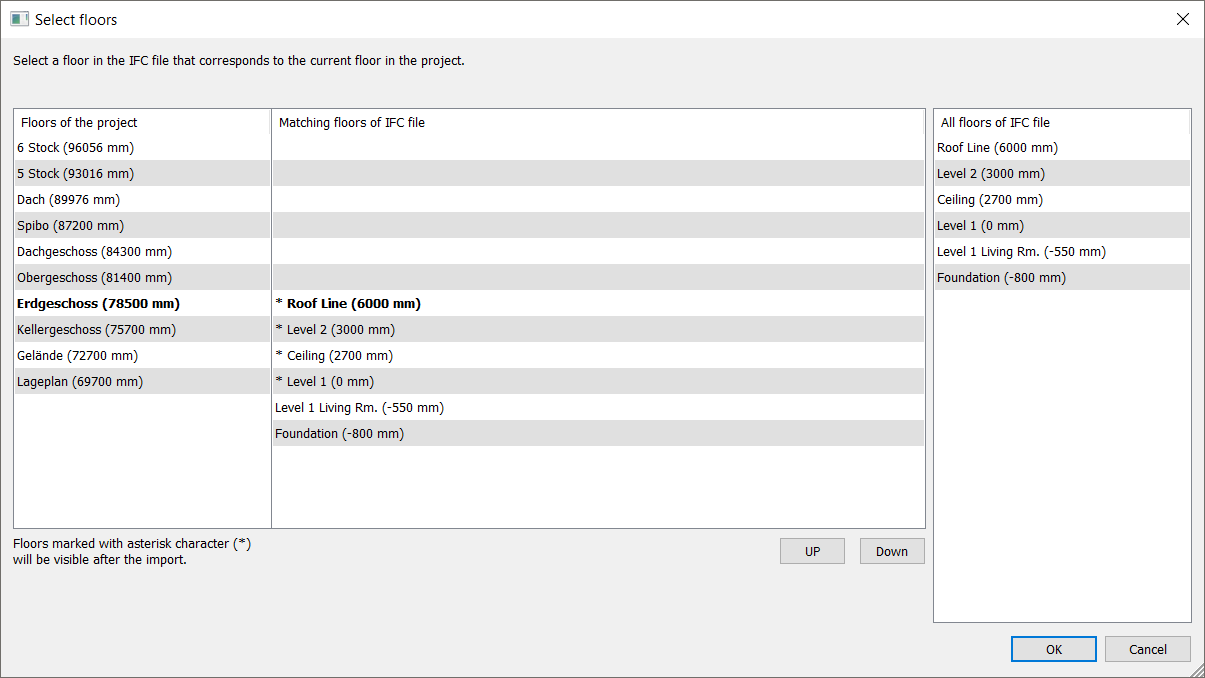Image resolution: width=1205 pixels, height=678 pixels.
Task: Select matching floor * Roof Line (6000 mm)
Action: coord(598,303)
